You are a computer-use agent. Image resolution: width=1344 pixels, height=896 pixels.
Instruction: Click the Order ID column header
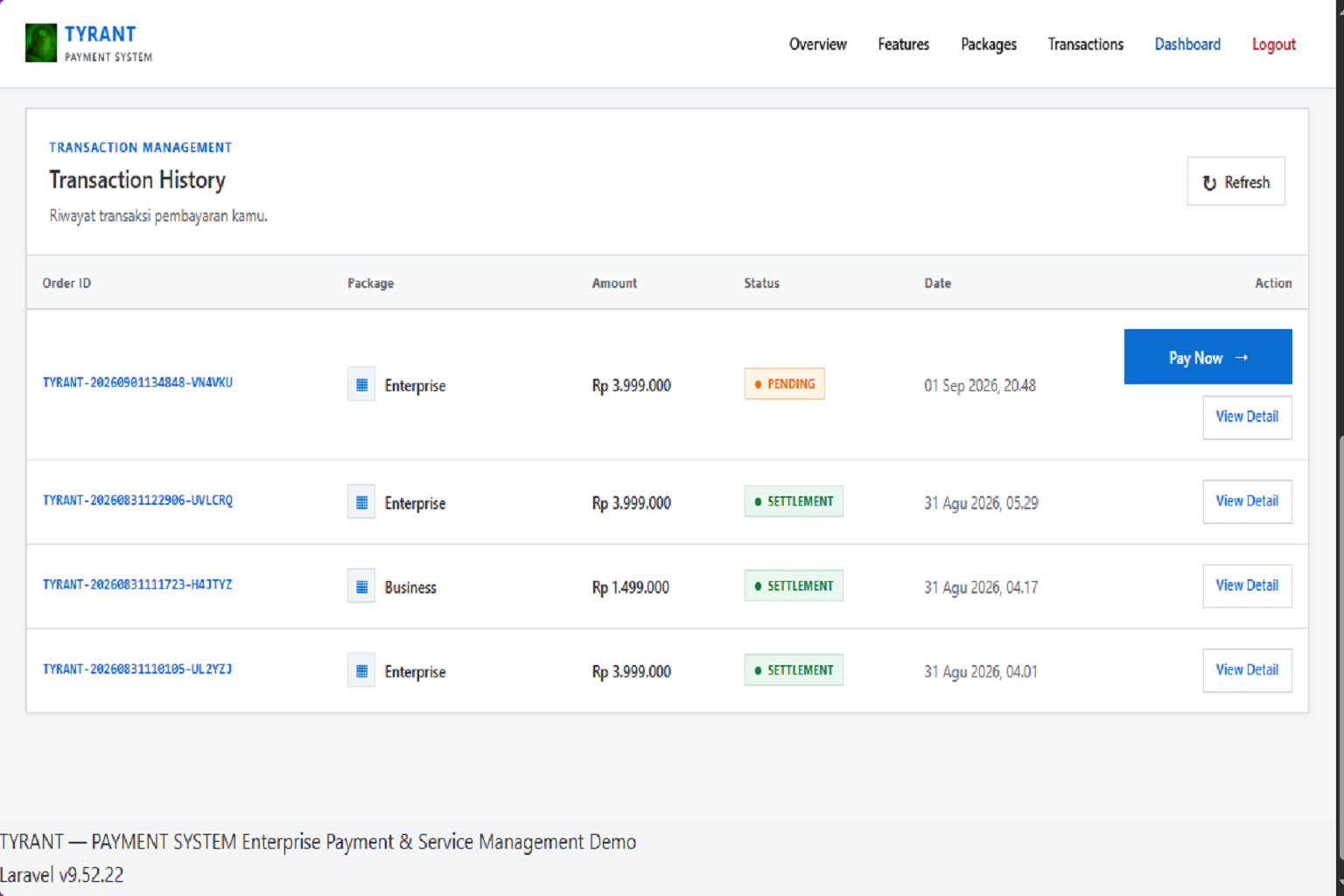66,283
